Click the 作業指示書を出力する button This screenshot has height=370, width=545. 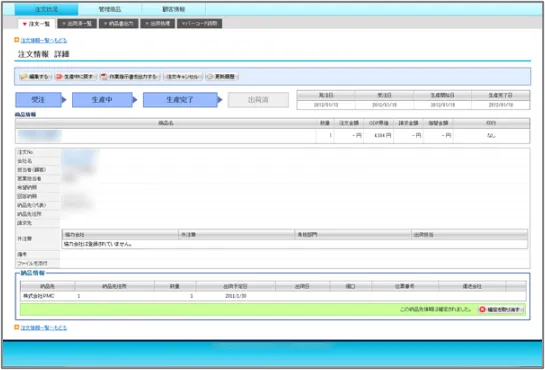130,76
